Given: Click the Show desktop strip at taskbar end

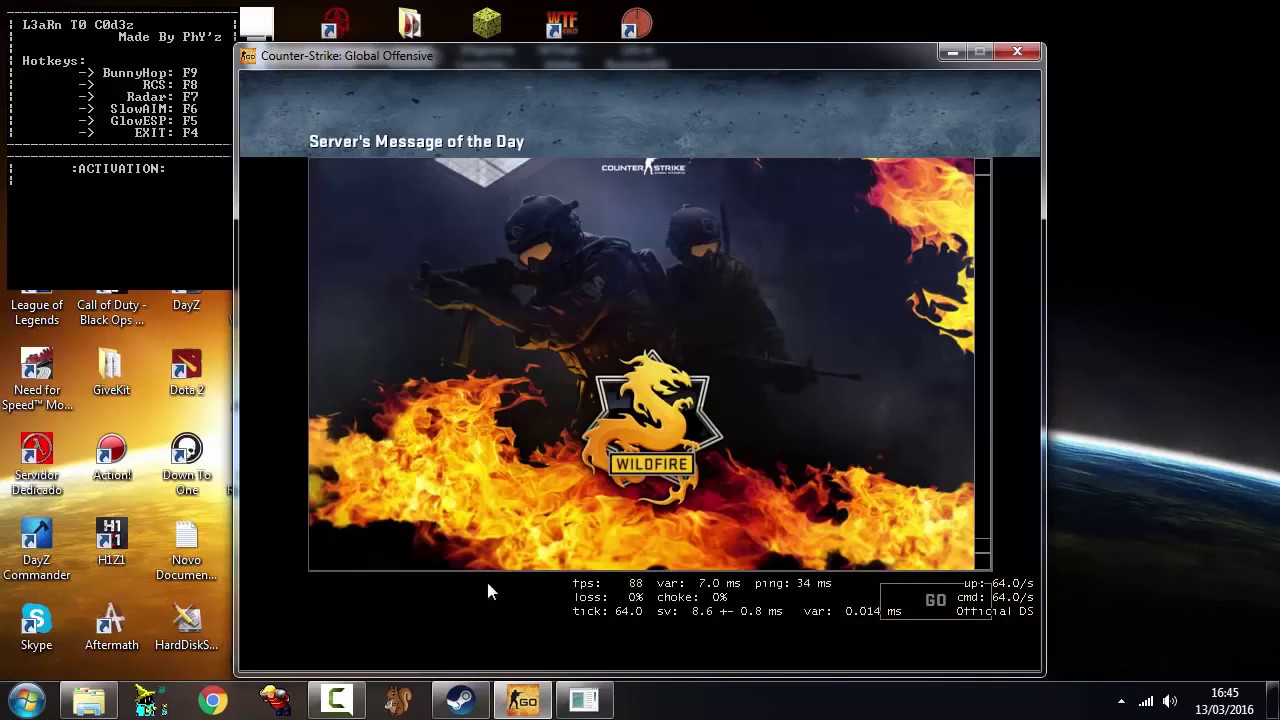Looking at the screenshot, I should pyautogui.click(x=1272, y=700).
